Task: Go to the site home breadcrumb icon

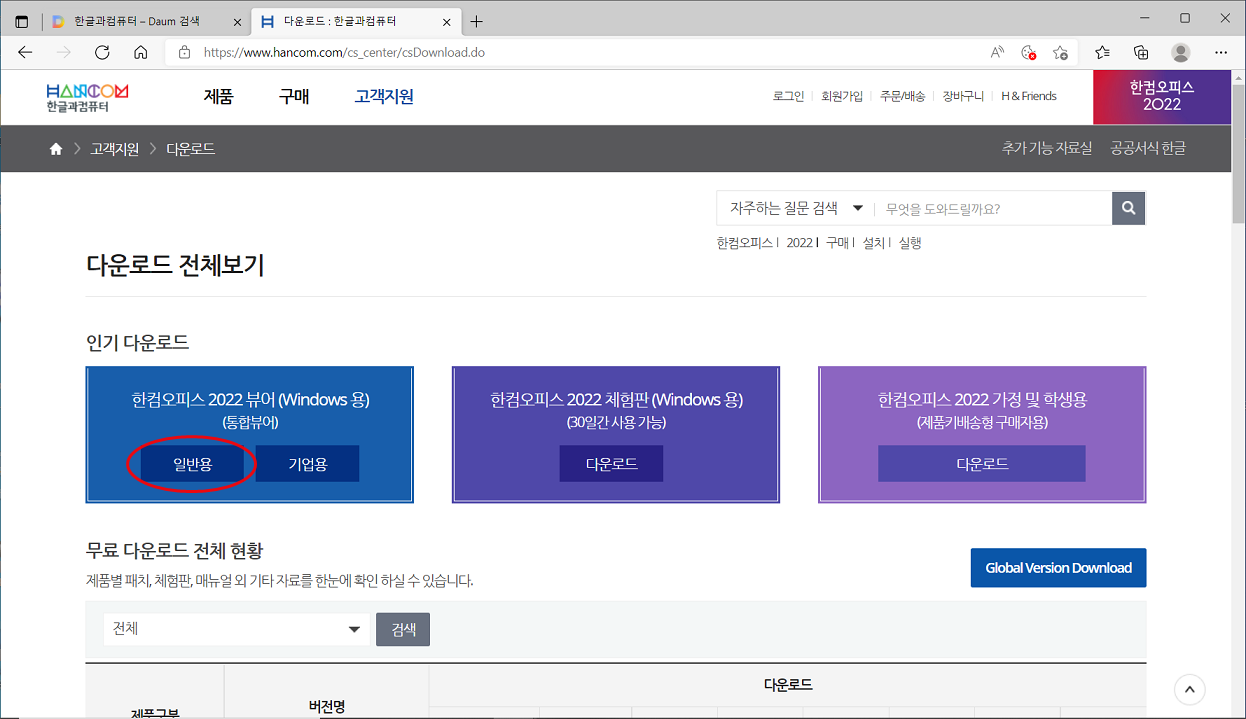Action: pos(56,149)
